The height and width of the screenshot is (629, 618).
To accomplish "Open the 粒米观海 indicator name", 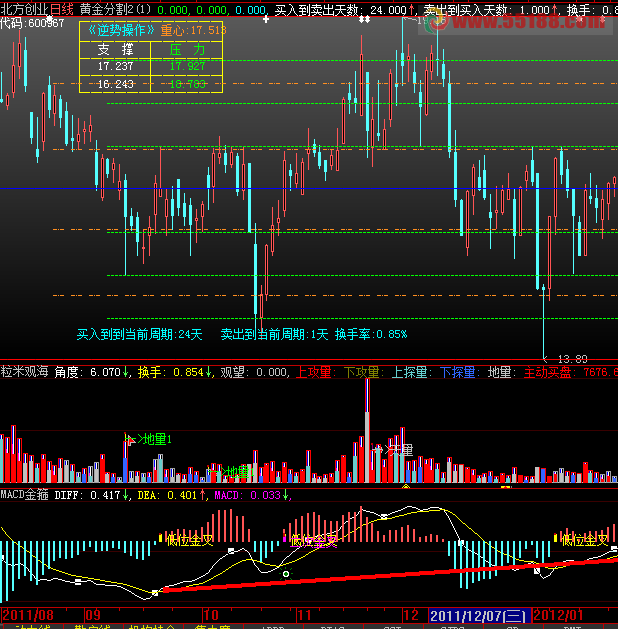I will [x=24, y=372].
